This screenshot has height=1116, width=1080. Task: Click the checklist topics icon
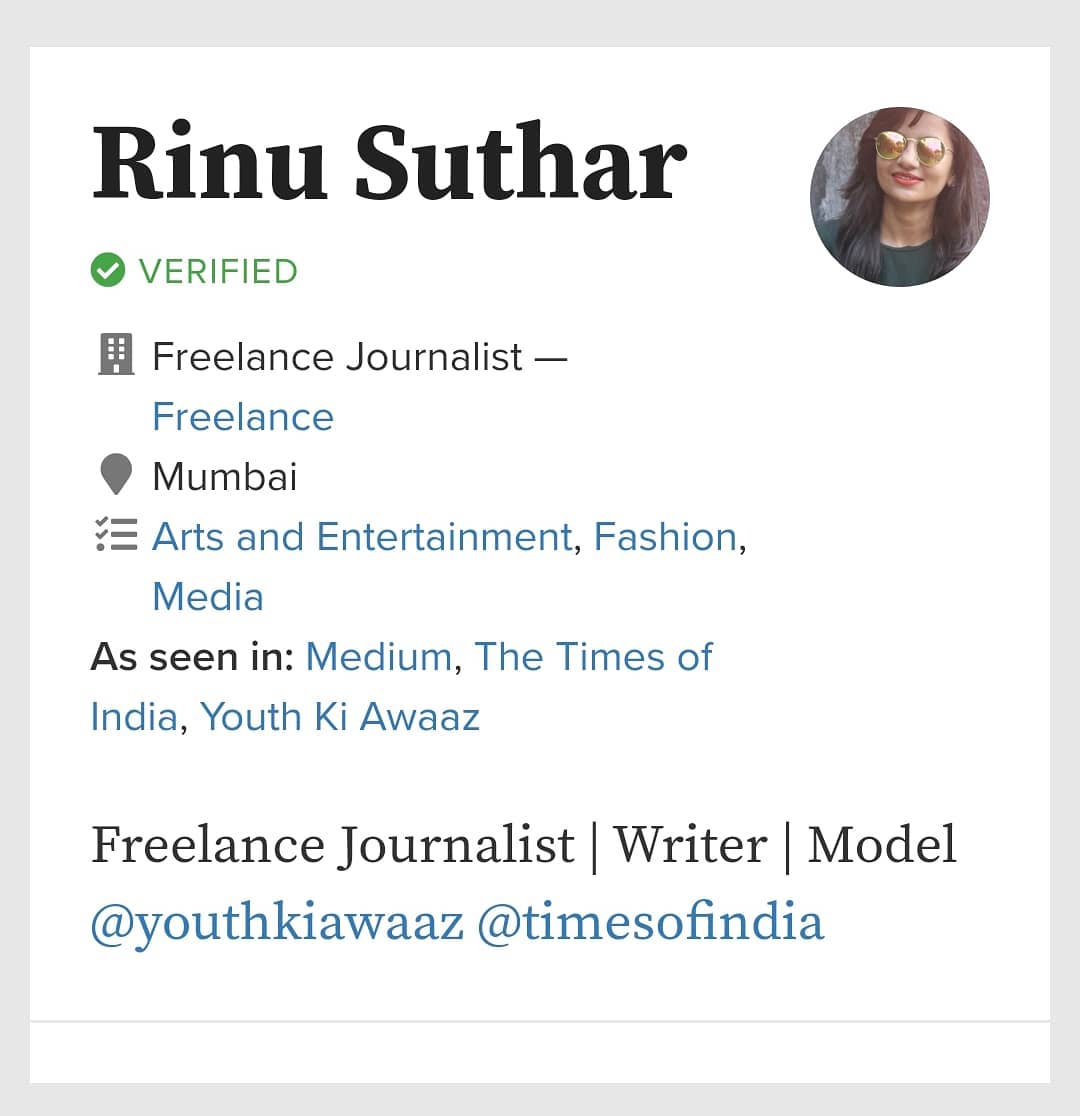116,535
